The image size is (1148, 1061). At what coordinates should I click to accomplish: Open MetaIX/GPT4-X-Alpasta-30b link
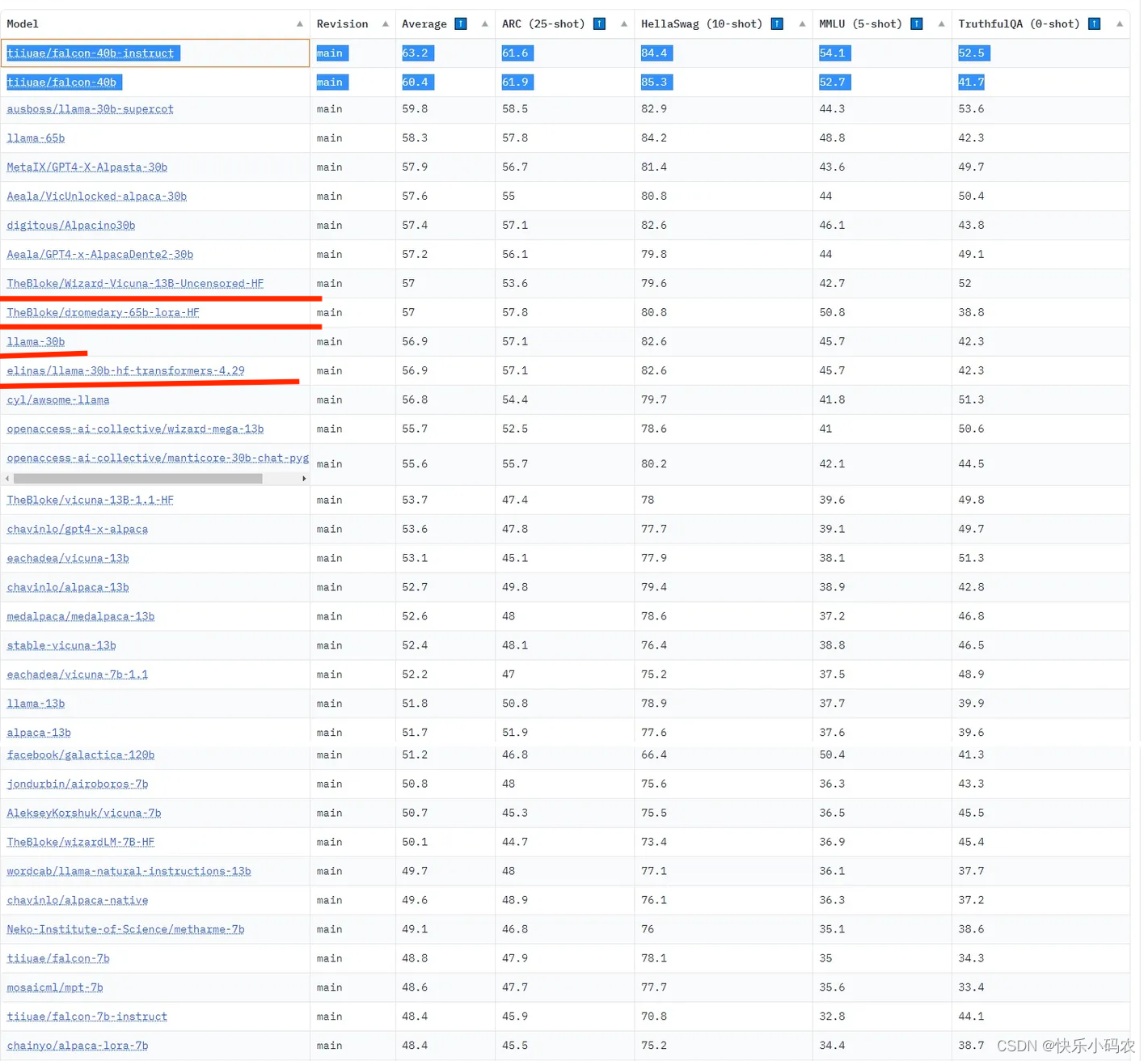[x=87, y=167]
